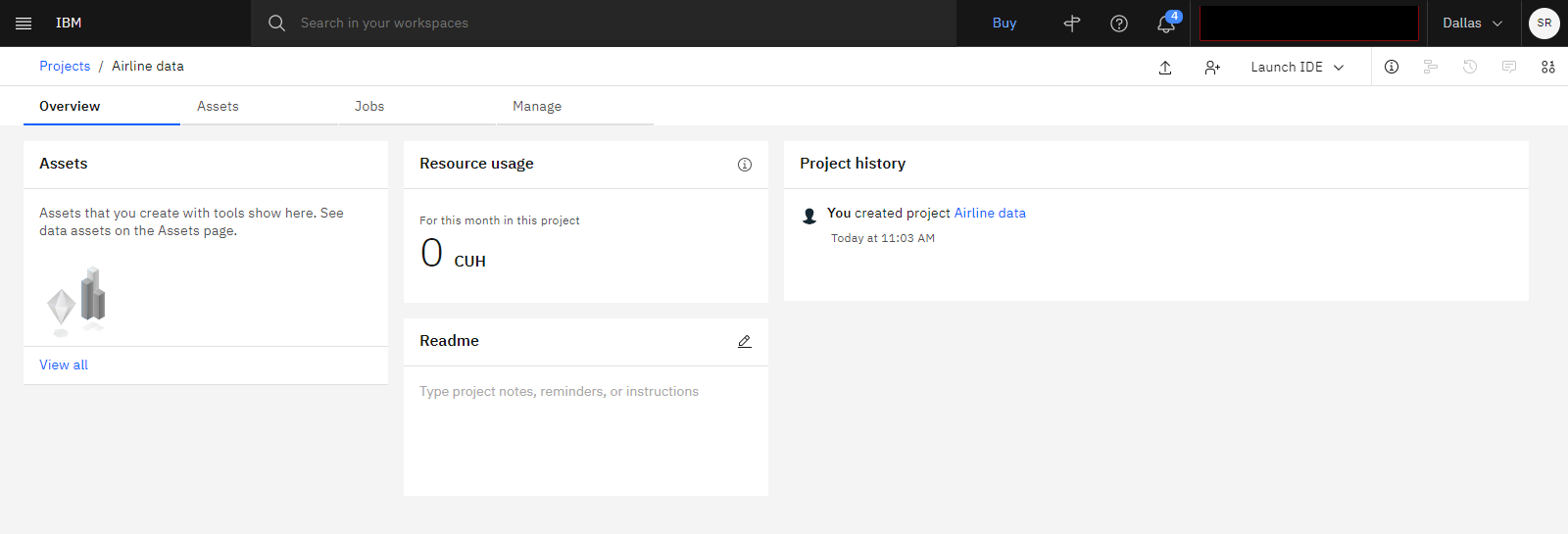Click the View all assets link
1568x534 pixels.
click(64, 364)
